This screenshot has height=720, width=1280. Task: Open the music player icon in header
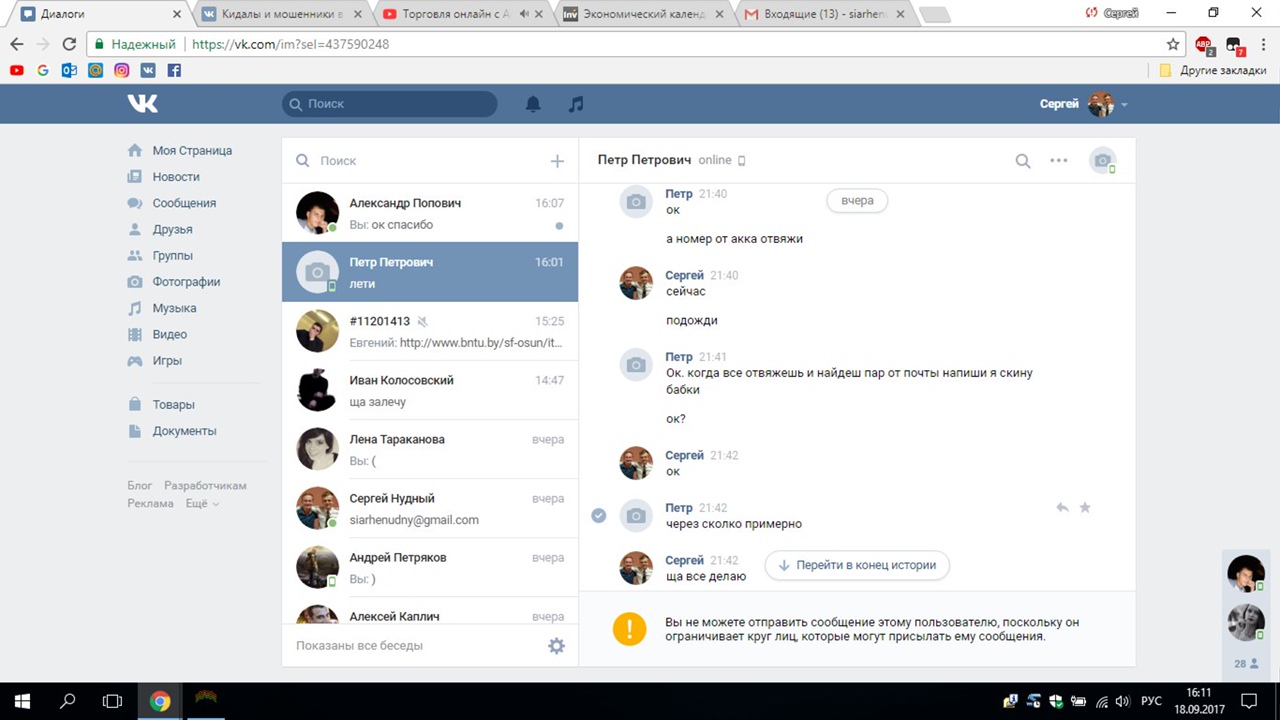[x=576, y=104]
